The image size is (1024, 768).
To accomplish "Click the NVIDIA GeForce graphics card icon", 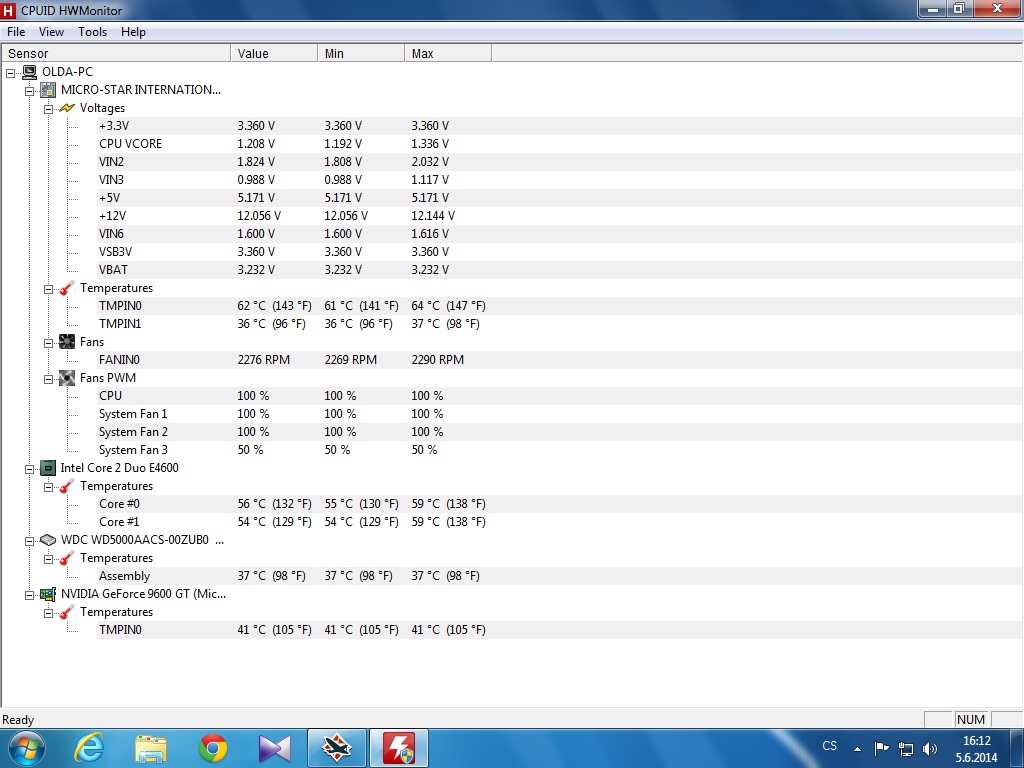I will point(48,594).
